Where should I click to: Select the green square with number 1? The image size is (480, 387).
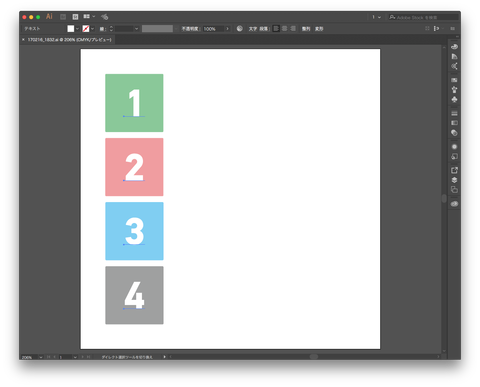coord(134,103)
